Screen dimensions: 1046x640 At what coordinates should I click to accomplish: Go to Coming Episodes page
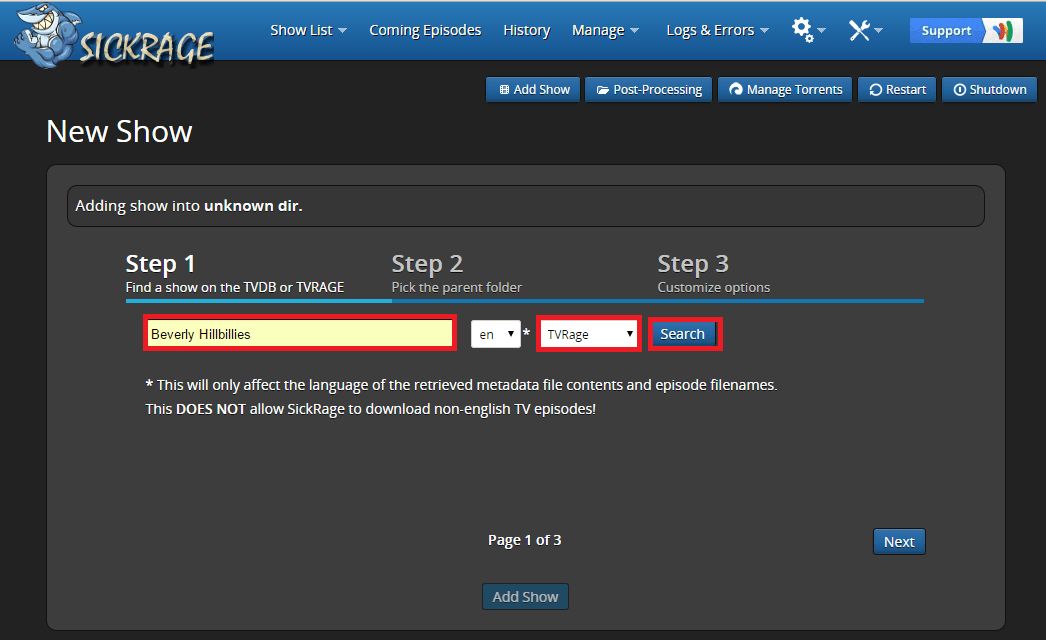click(425, 30)
